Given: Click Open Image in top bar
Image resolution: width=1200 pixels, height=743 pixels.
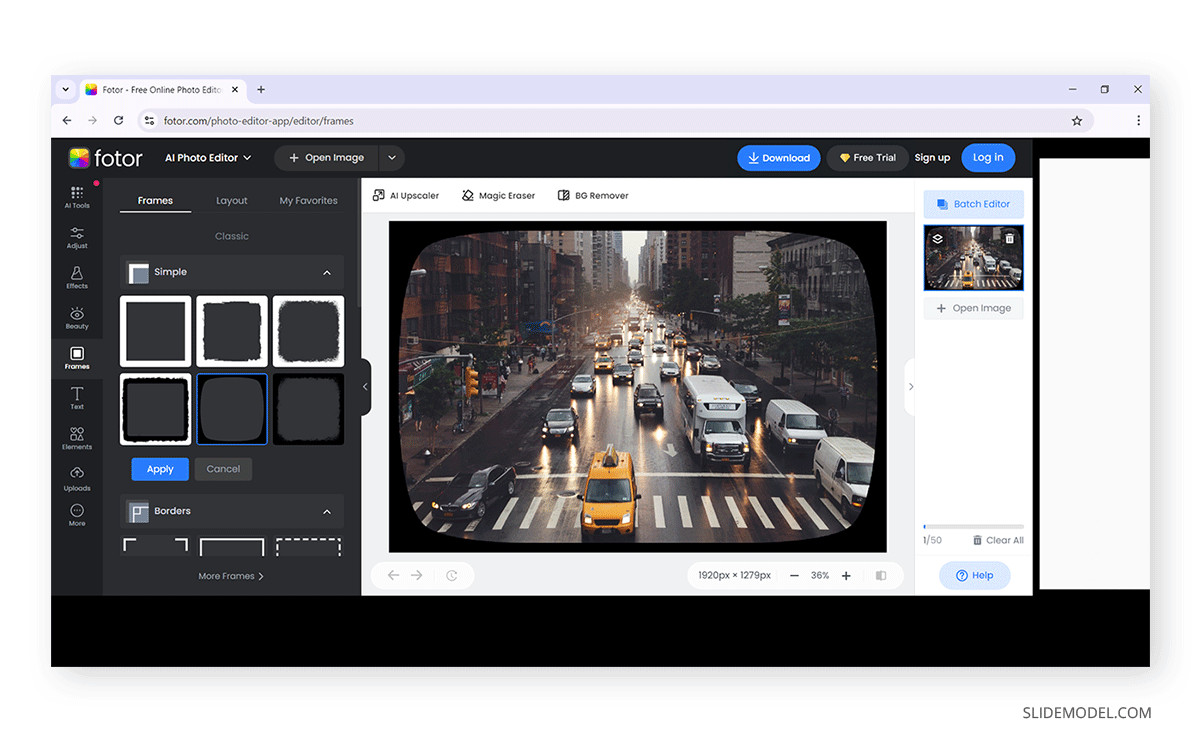Looking at the screenshot, I should click(327, 158).
